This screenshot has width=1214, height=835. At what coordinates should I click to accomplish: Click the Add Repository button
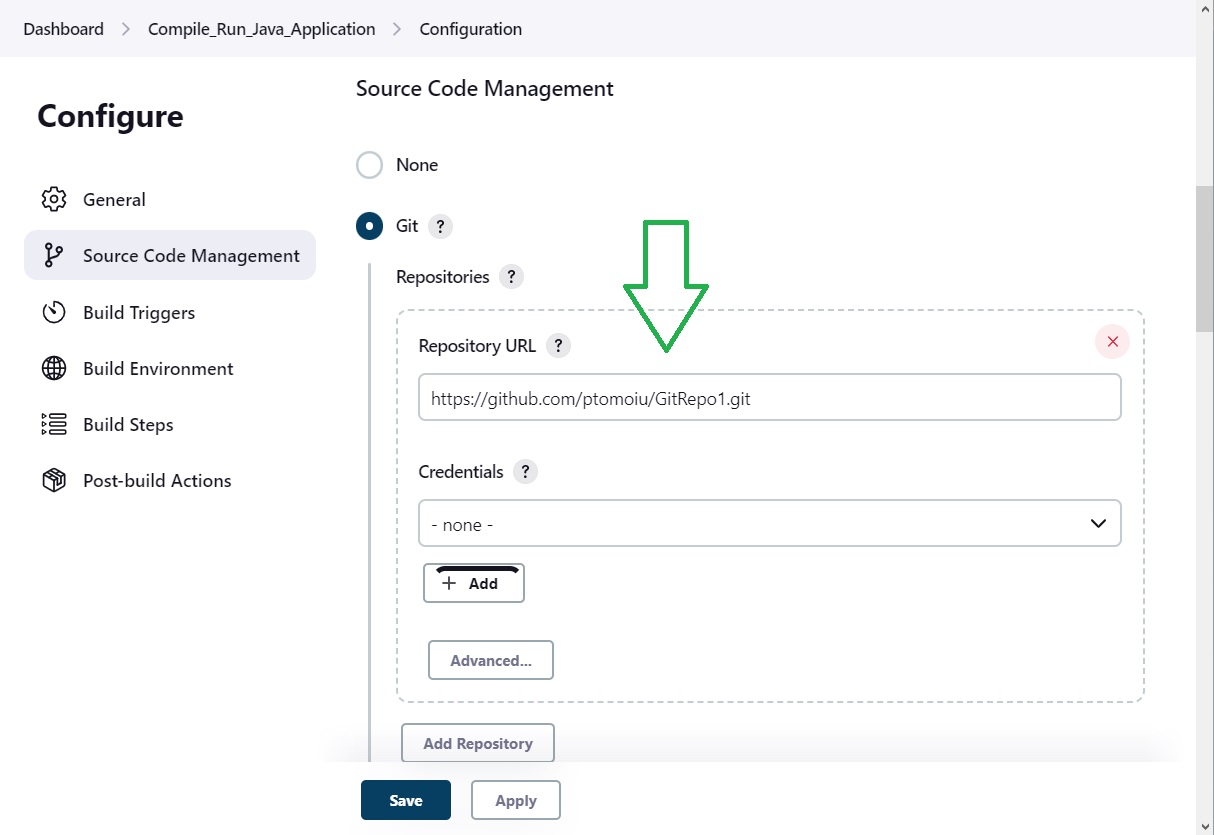(478, 743)
